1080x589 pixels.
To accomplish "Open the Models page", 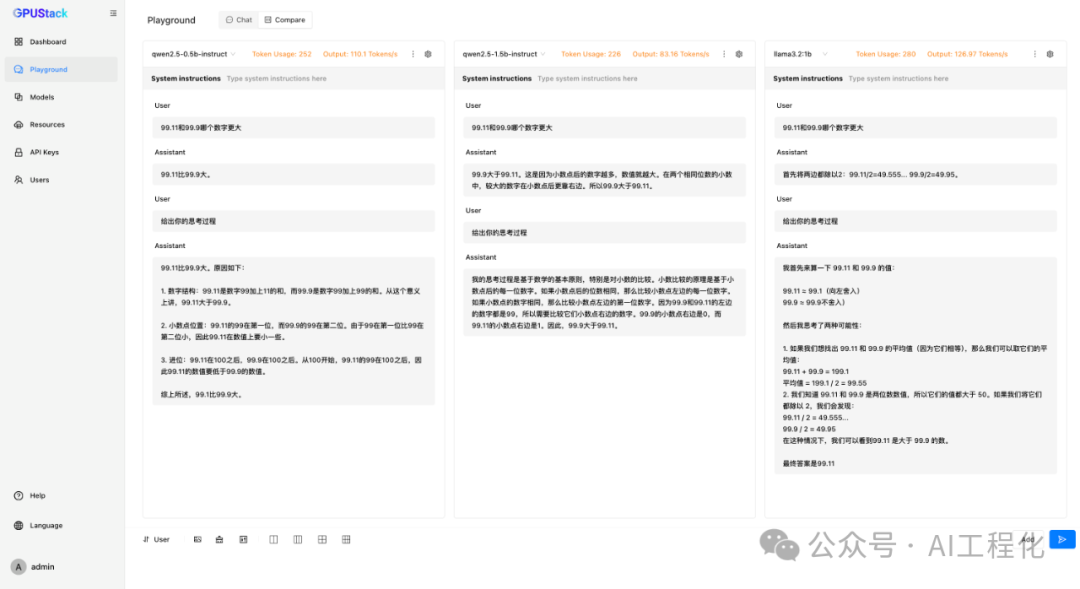I will point(61,97).
